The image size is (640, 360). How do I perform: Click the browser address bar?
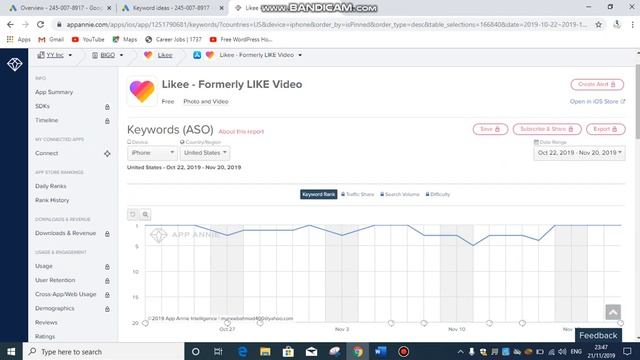pyautogui.click(x=327, y=24)
